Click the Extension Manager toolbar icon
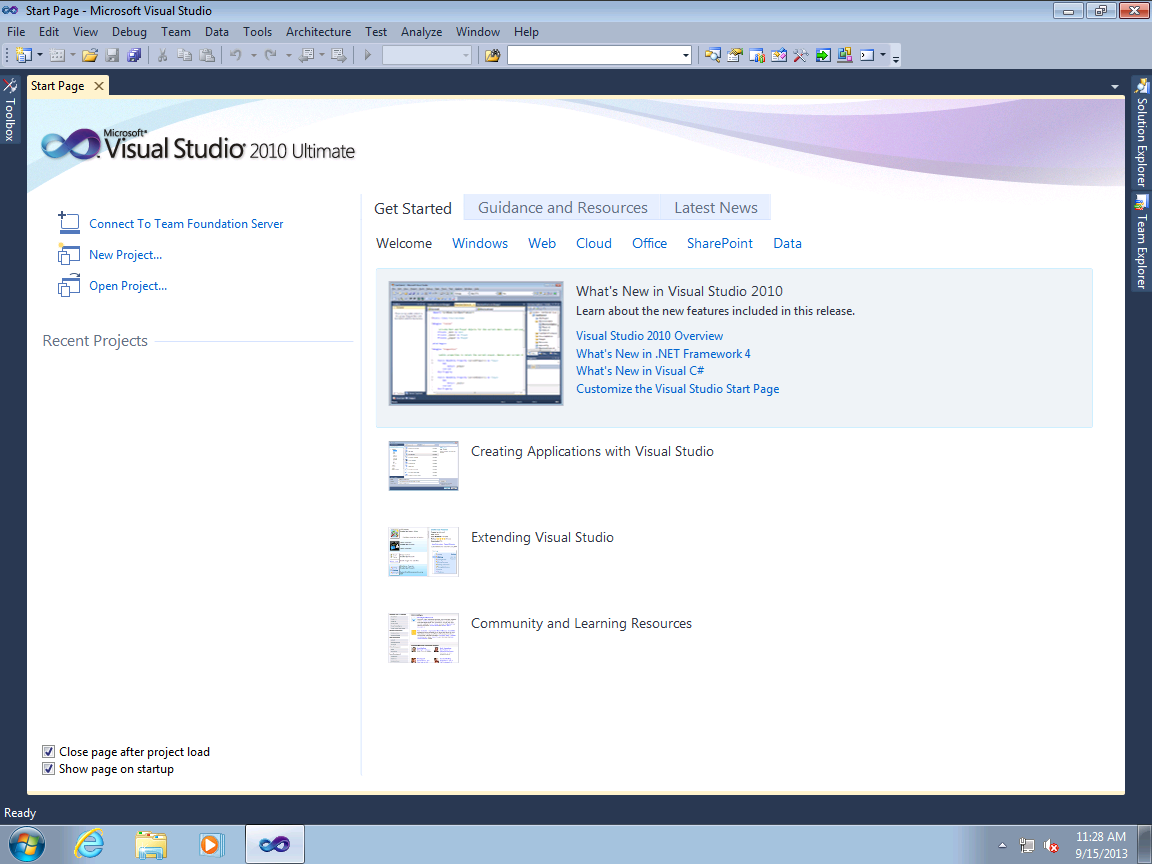Screen dimensions: 1152x864 pos(845,55)
